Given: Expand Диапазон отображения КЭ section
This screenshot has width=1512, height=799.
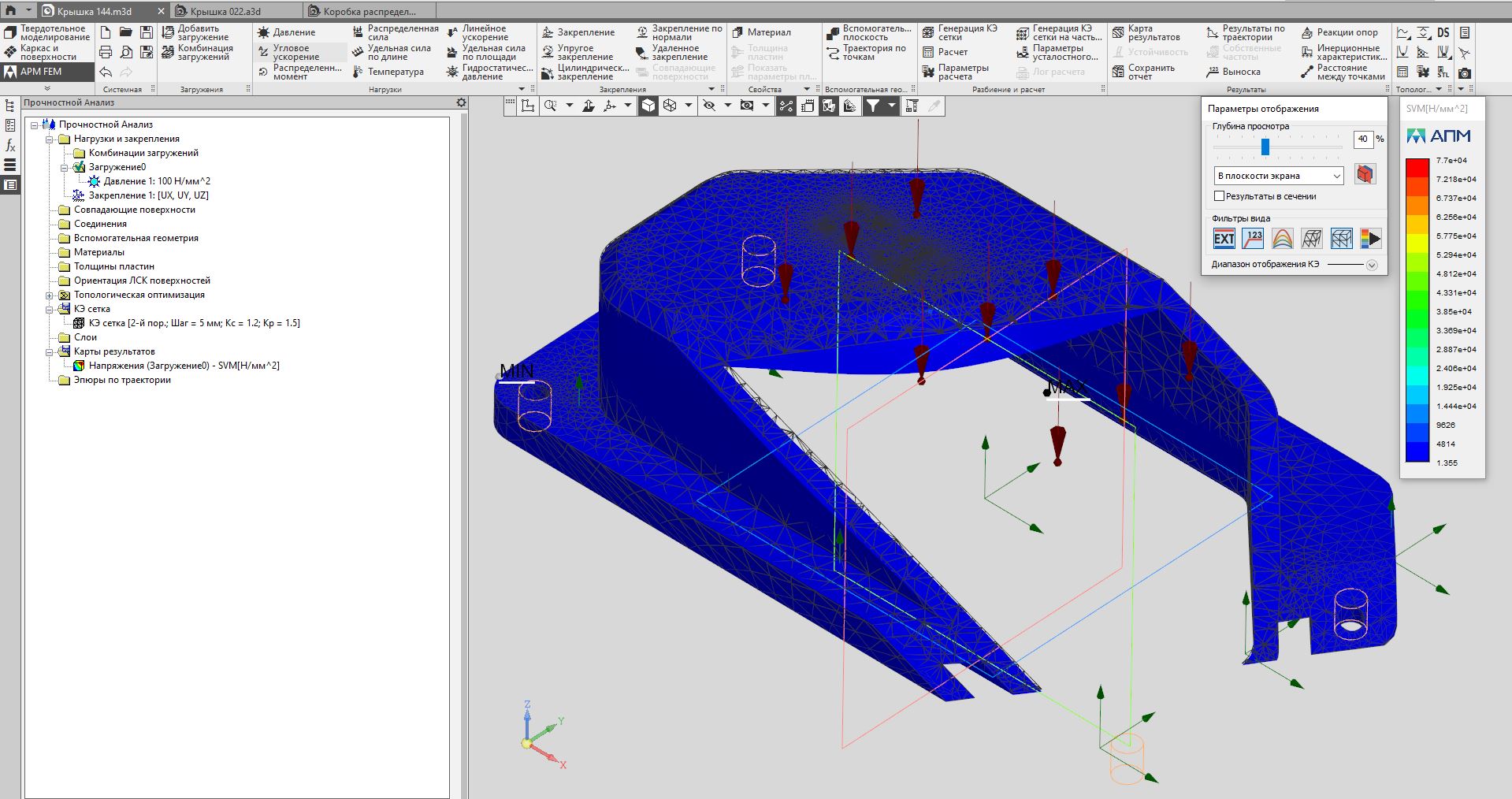Looking at the screenshot, I should click(x=1371, y=265).
